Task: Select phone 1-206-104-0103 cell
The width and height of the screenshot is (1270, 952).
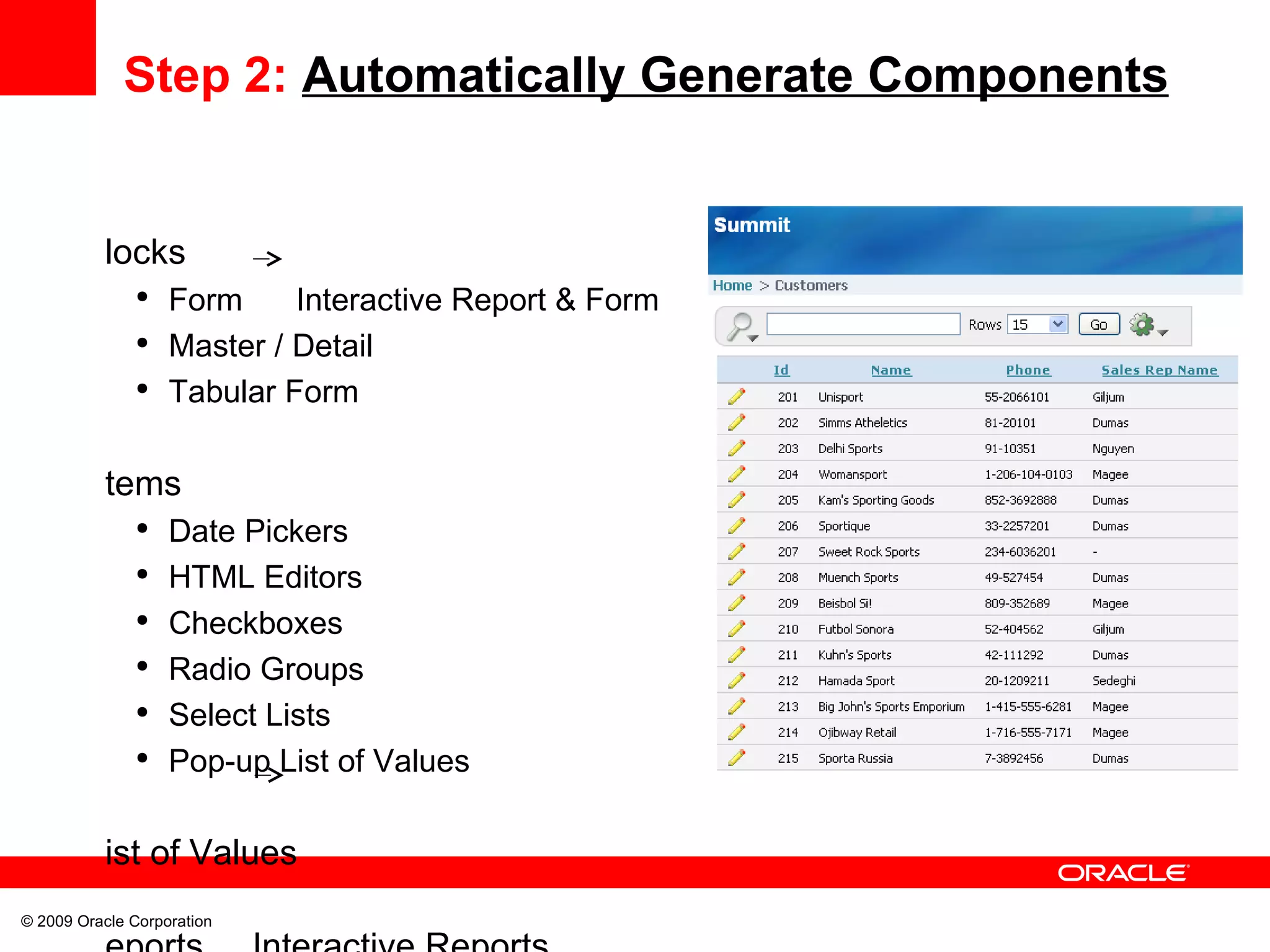Action: [x=1028, y=474]
